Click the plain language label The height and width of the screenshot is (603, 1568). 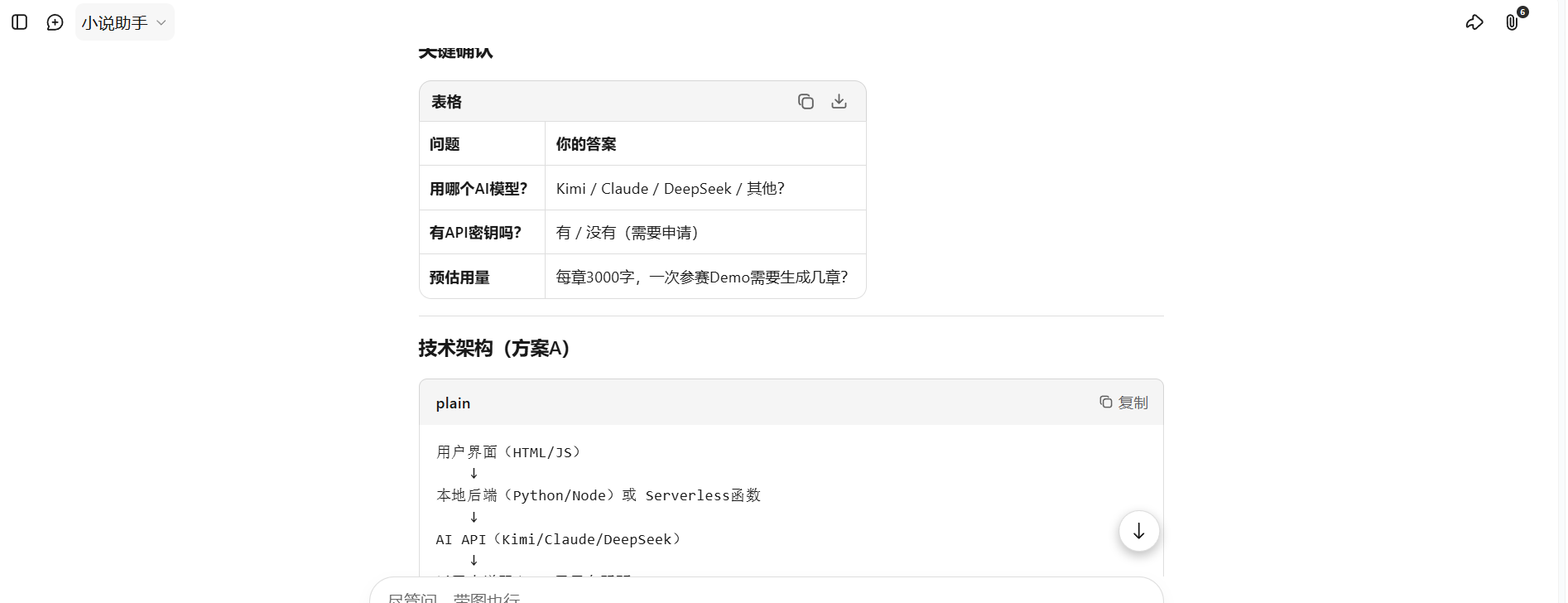453,403
